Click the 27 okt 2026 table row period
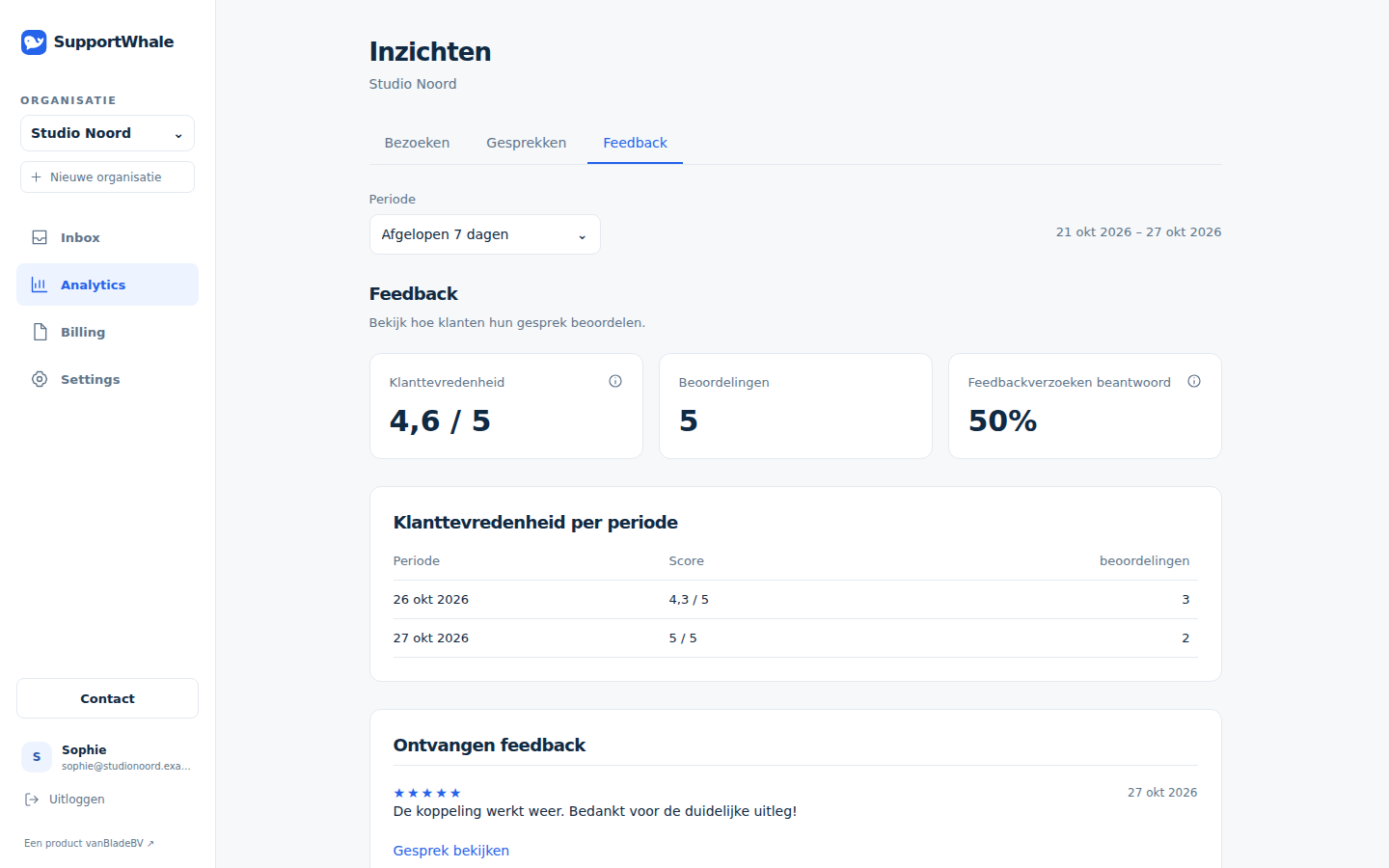This screenshot has width=1389, height=868. click(431, 638)
